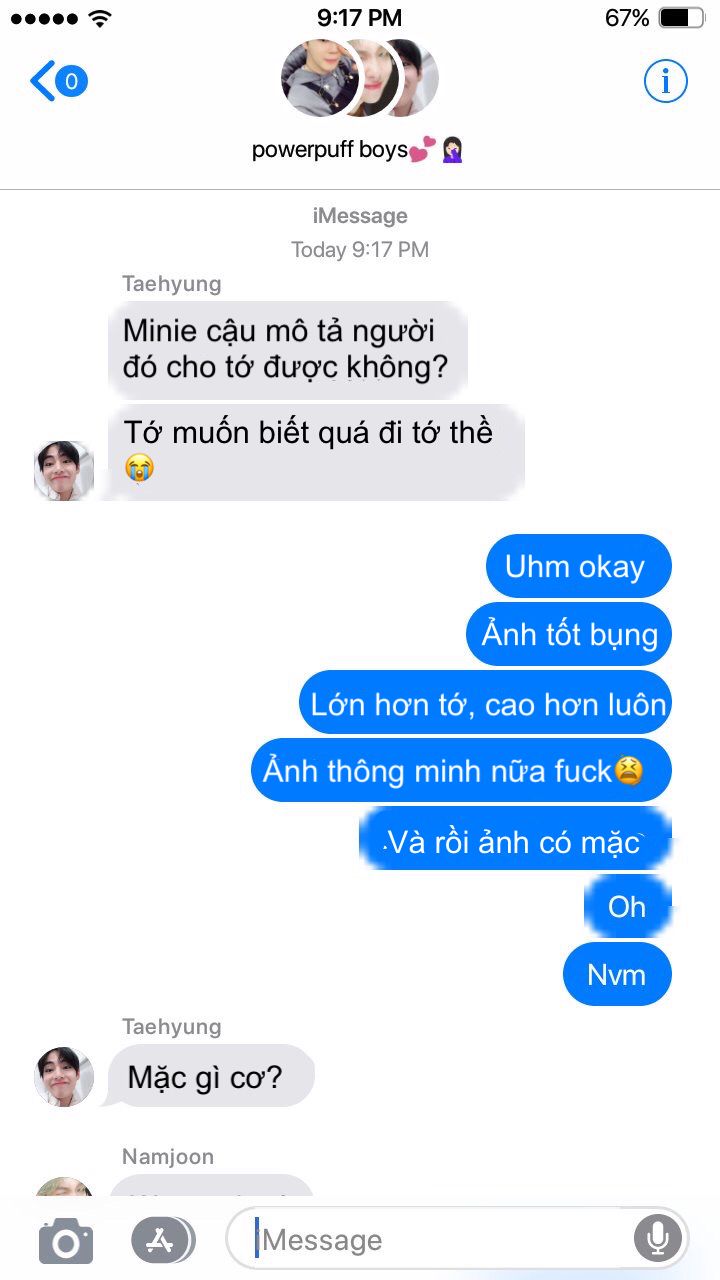Open the powerpuff boys group avatar cluster
The width and height of the screenshot is (720, 1280).
point(360,78)
